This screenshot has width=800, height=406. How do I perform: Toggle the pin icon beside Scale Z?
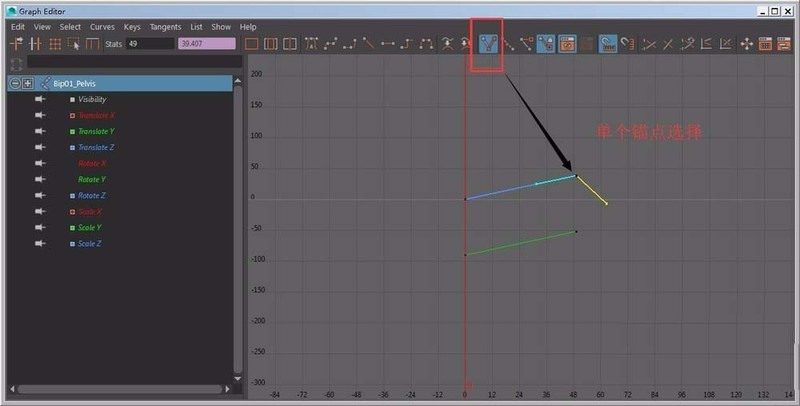(x=40, y=243)
